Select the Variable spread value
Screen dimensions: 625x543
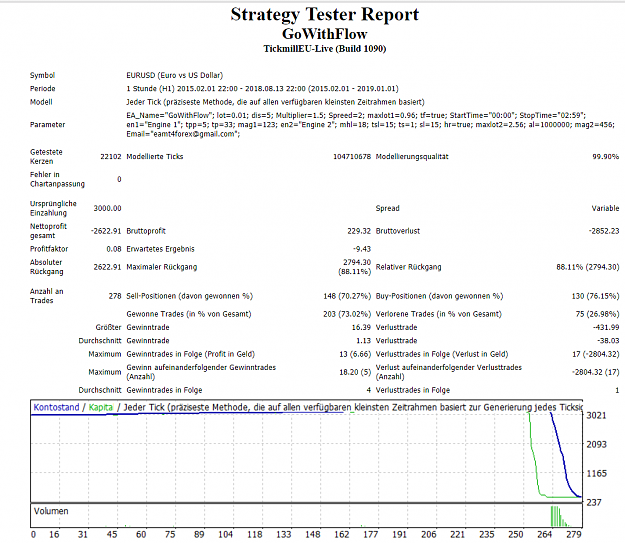(x=605, y=208)
